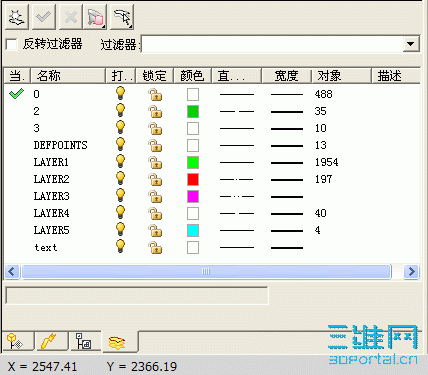Open cyan color swatch of LAYER5
Image resolution: width=428 pixels, height=375 pixels.
pyautogui.click(x=193, y=230)
